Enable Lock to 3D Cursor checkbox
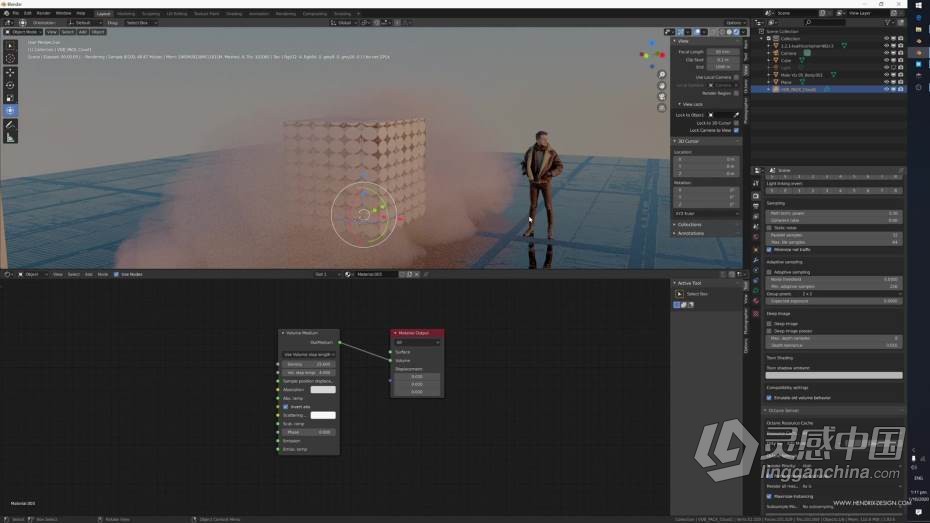Image resolution: width=930 pixels, height=523 pixels. (x=736, y=123)
